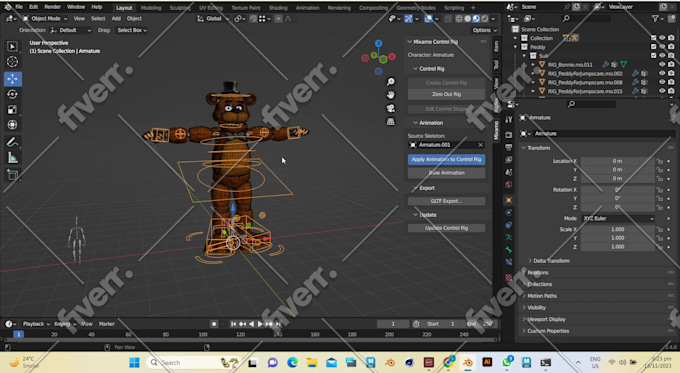680x373 pixels.
Task: Click the Bake Animation button
Action: click(446, 173)
